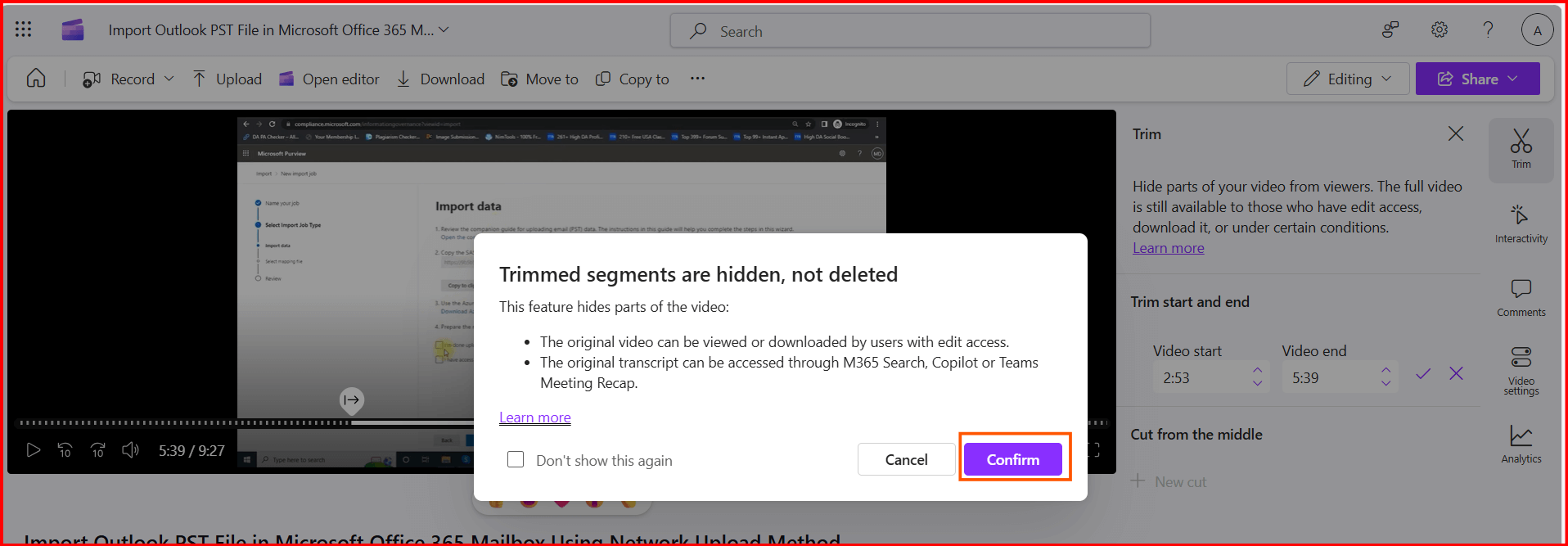
Task: Skip back 10 seconds
Action: [x=65, y=450]
